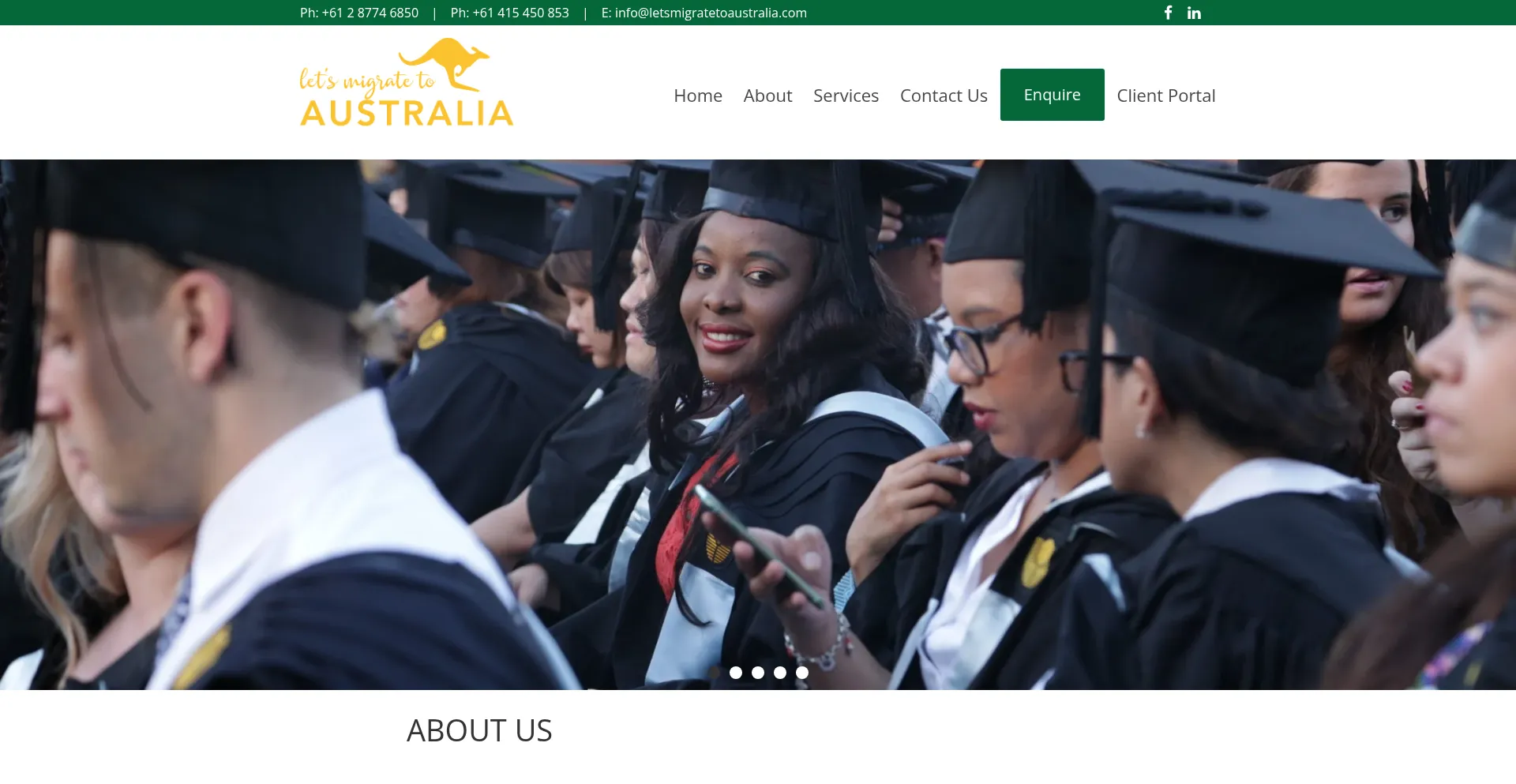The width and height of the screenshot is (1516, 784).
Task: Select the second slideshow dot
Action: (x=736, y=673)
